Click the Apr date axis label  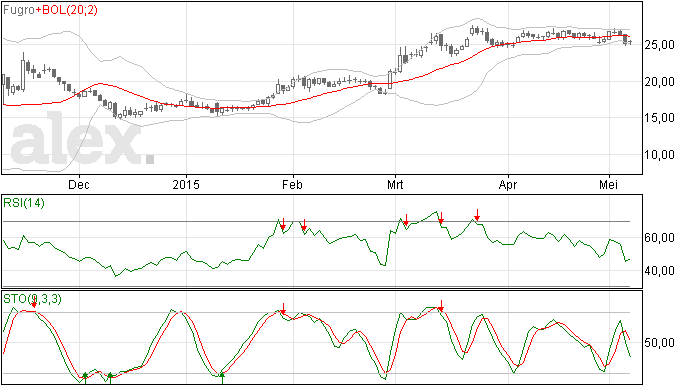[508, 185]
